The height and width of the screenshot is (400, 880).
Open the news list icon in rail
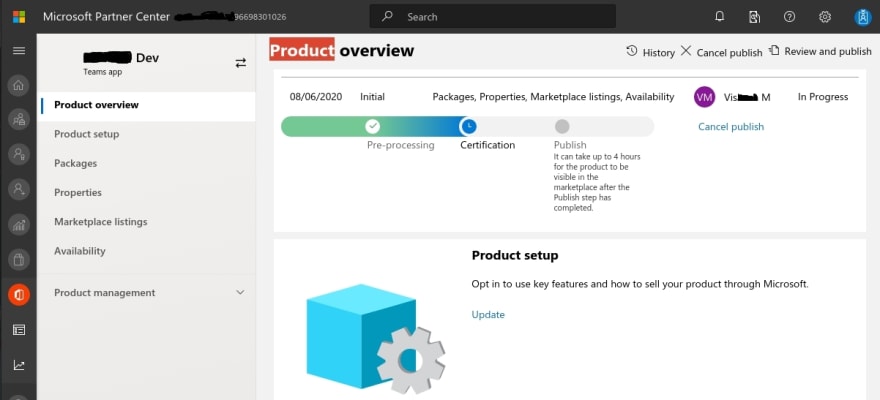tap(19, 330)
